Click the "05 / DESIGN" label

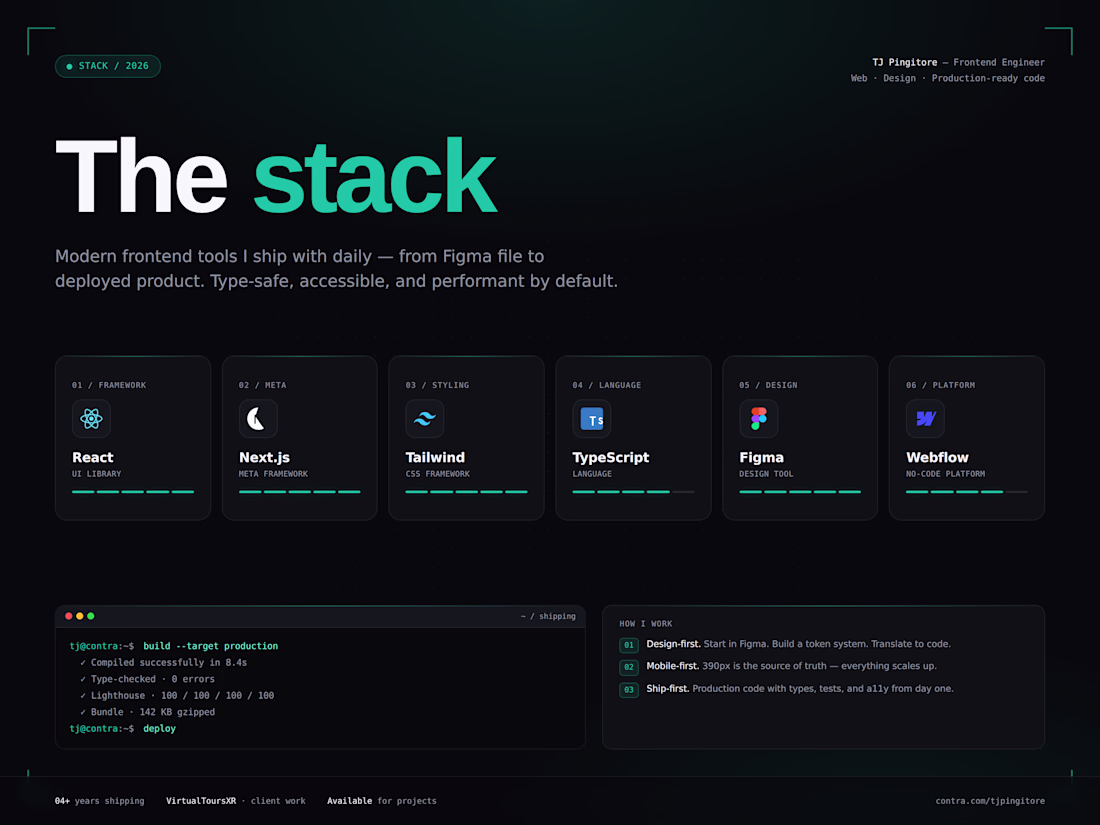[768, 385]
